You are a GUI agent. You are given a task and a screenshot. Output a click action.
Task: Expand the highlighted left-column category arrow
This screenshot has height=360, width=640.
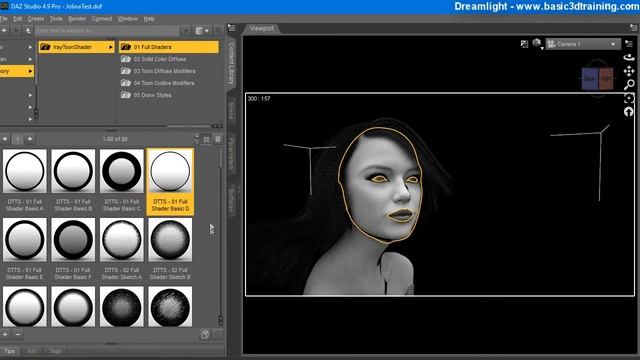click(30, 71)
